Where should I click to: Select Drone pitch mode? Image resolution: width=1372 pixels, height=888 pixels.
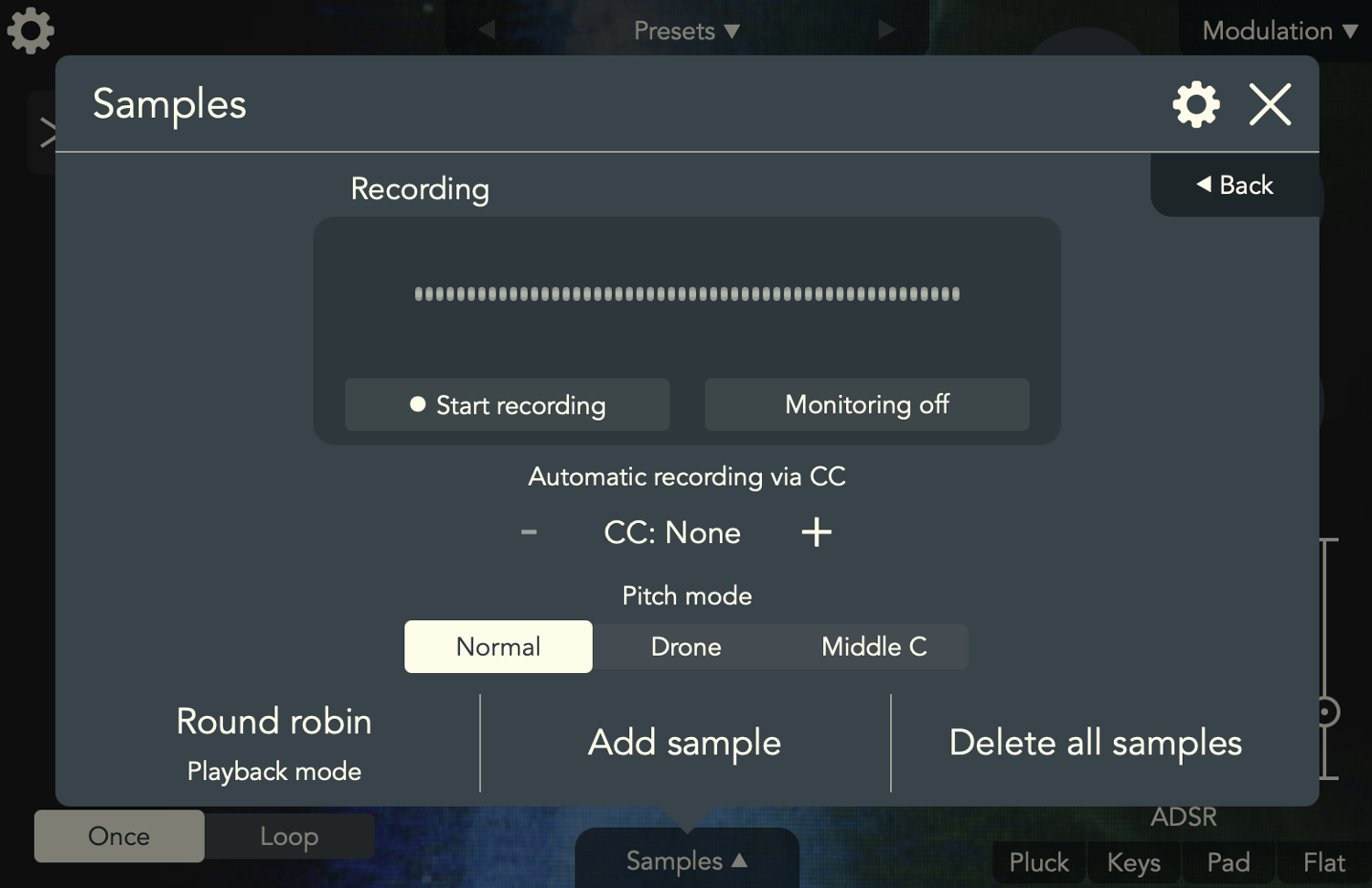[686, 647]
